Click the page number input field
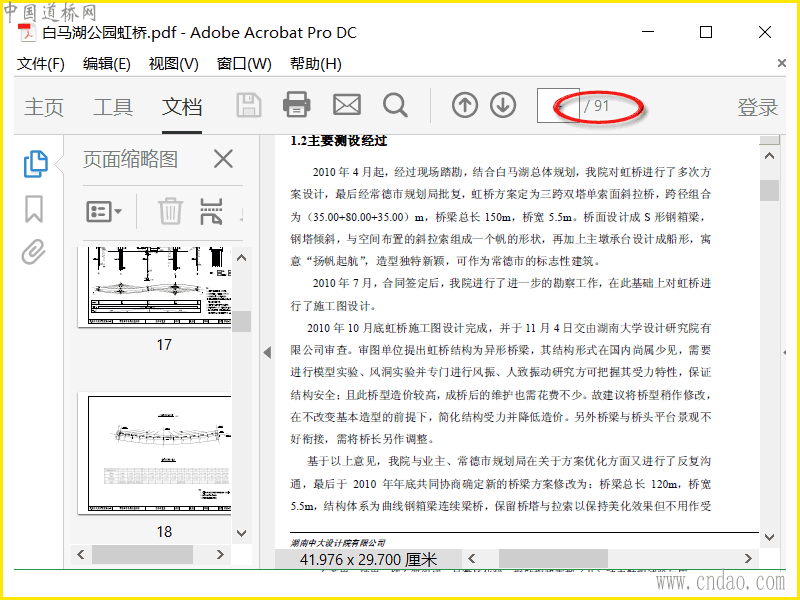The width and height of the screenshot is (800, 600). click(x=558, y=106)
